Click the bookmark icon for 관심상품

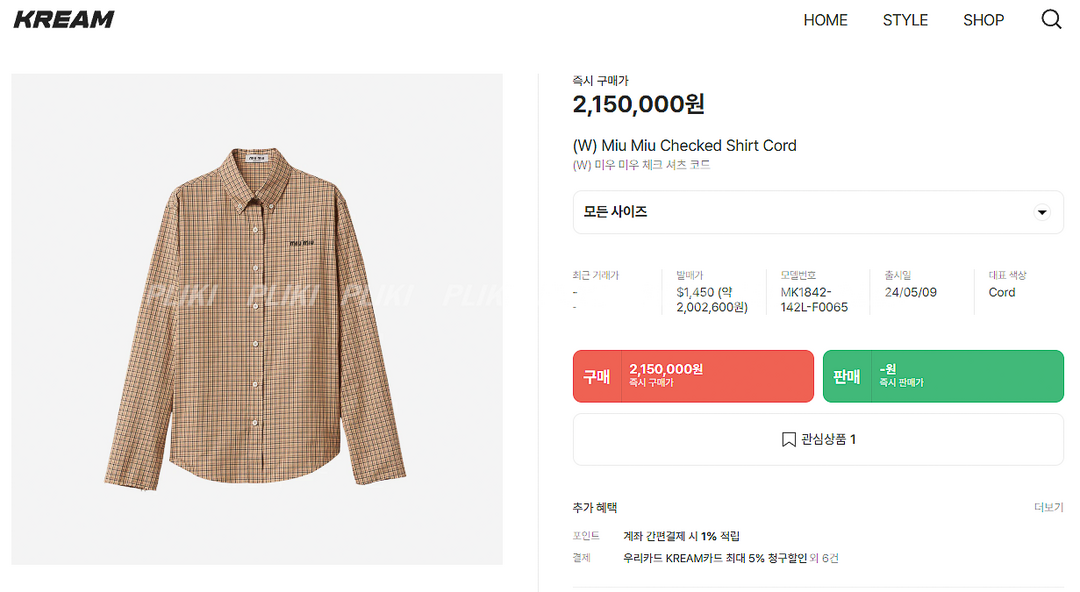tap(788, 439)
